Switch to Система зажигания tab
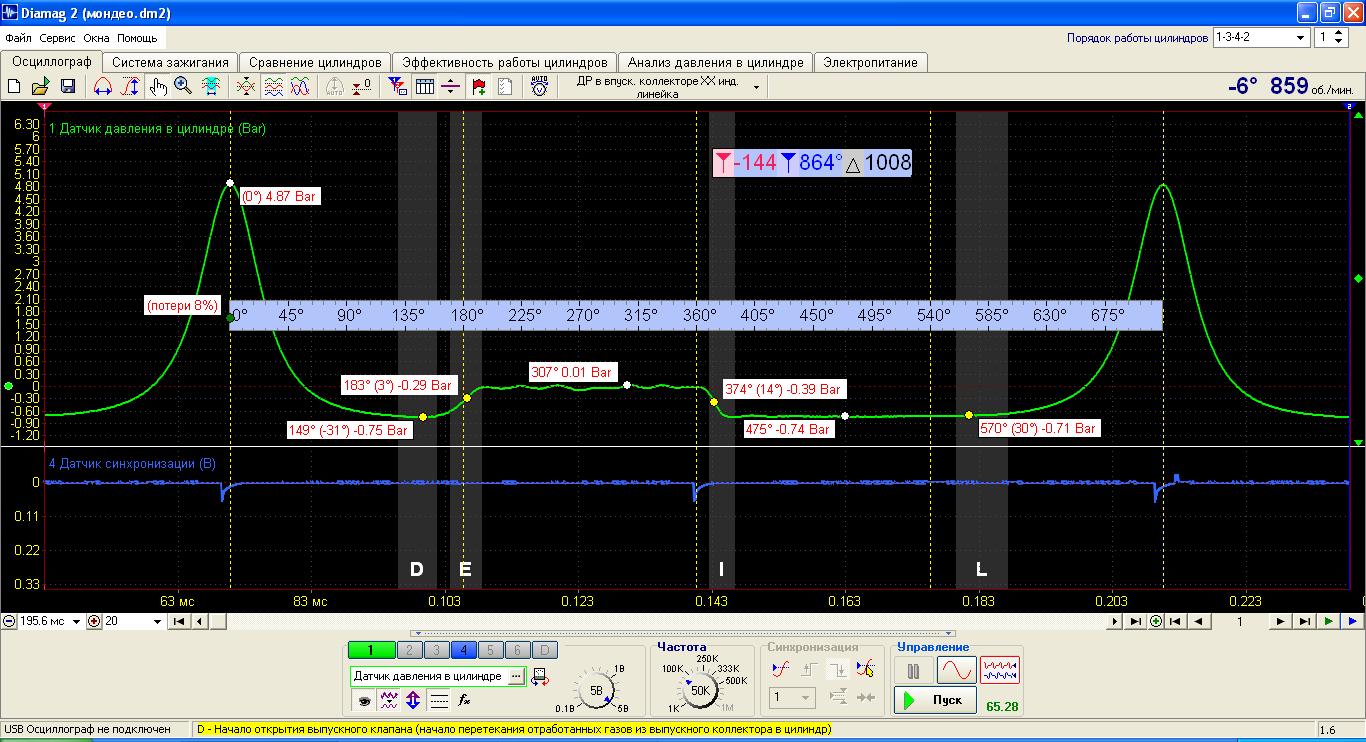Screen dimensions: 1366x742 (x=170, y=62)
